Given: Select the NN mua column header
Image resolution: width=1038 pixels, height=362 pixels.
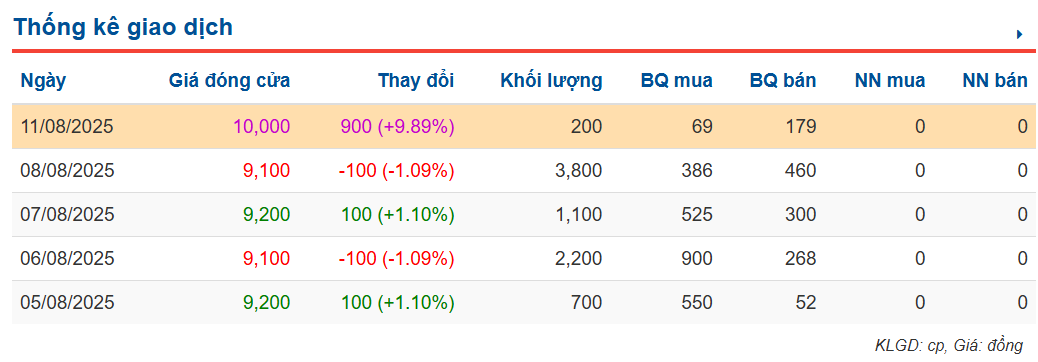Looking at the screenshot, I should pos(890,81).
